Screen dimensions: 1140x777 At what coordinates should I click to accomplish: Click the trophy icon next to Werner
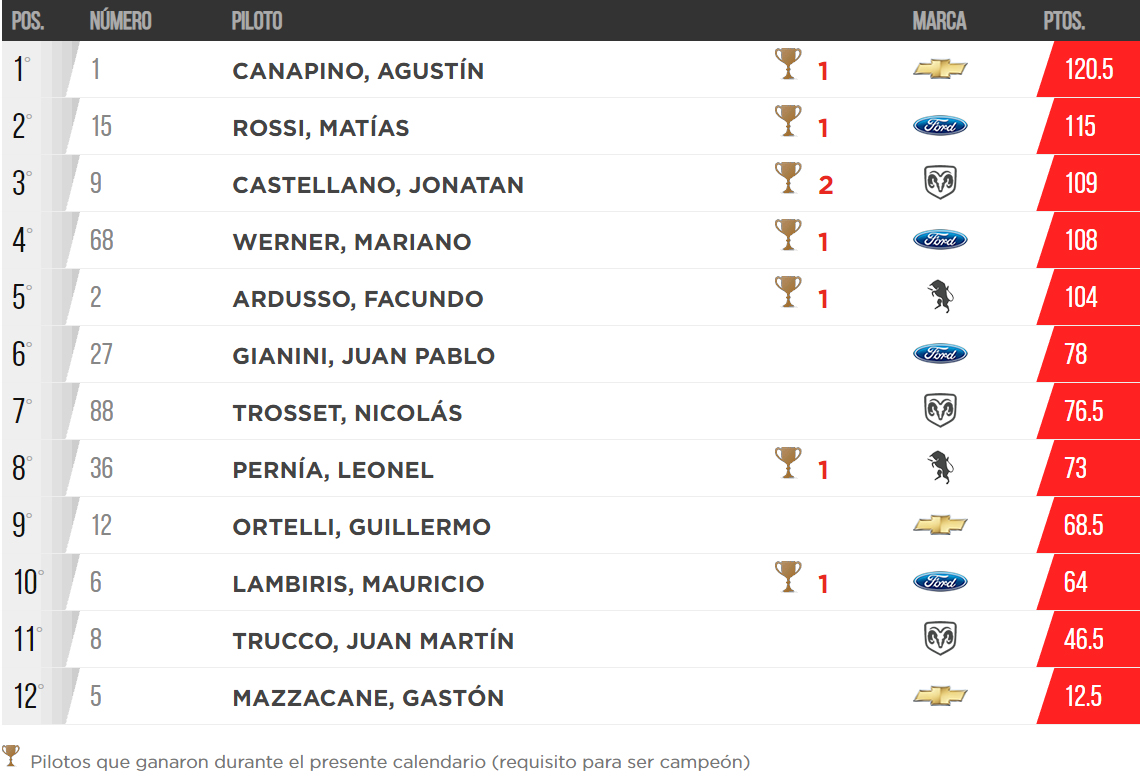click(788, 236)
